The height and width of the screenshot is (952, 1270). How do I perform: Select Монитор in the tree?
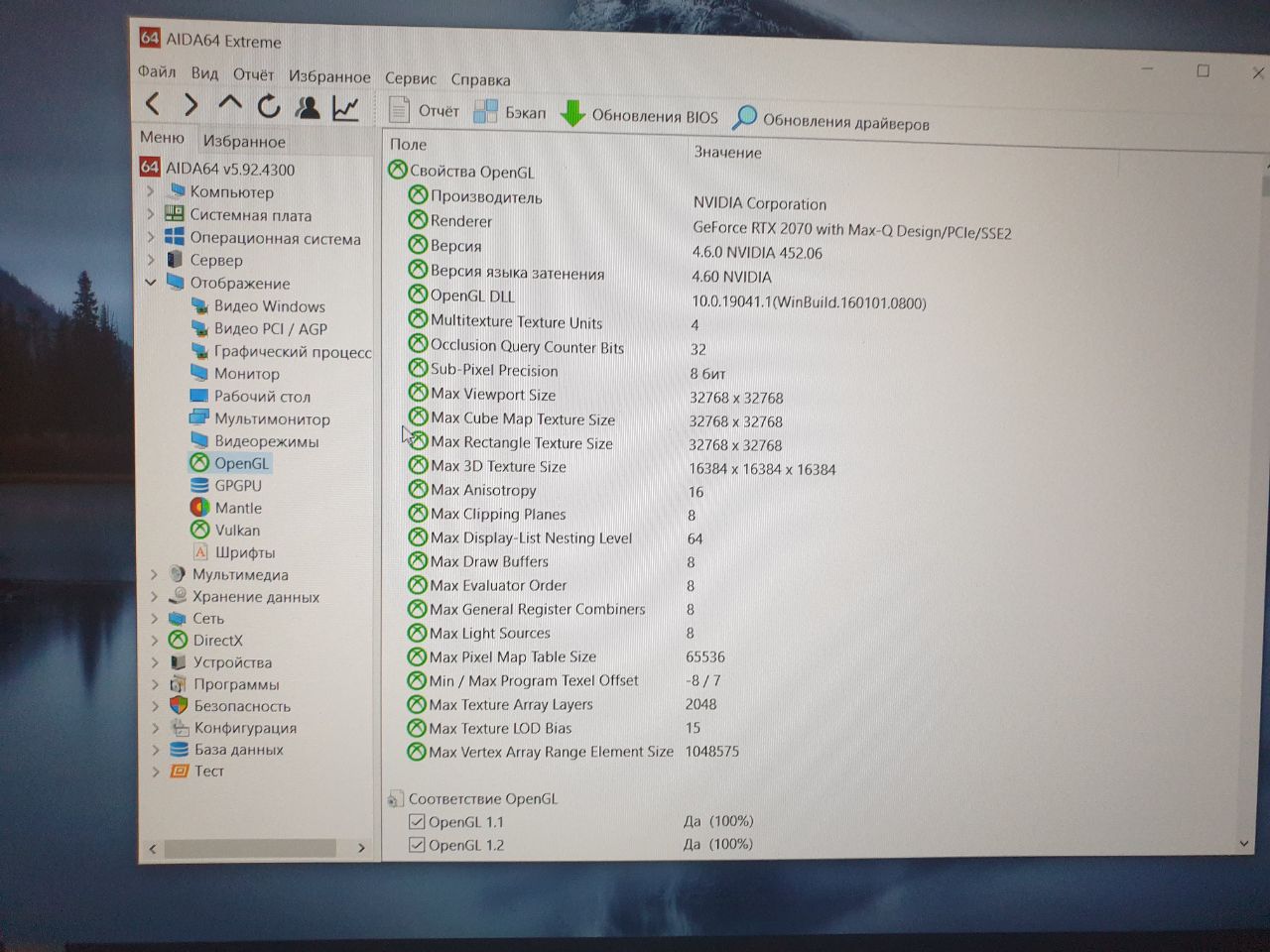click(x=235, y=373)
